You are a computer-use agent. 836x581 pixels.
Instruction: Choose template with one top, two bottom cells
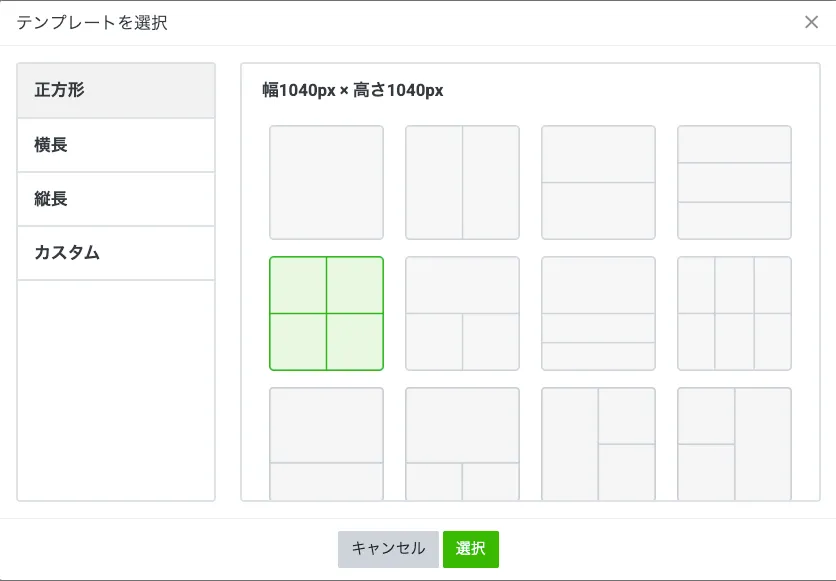tap(462, 313)
